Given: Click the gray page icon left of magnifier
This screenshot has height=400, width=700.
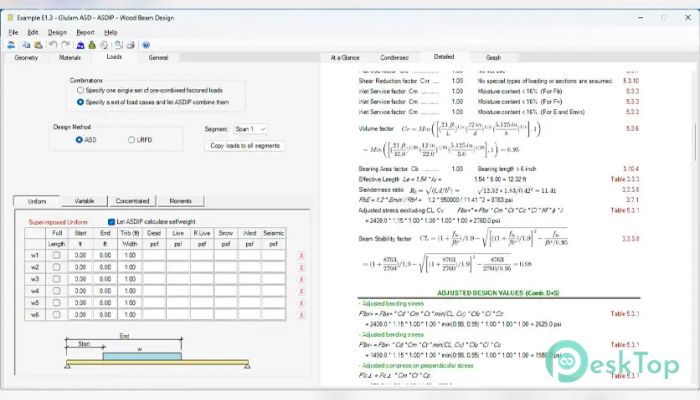Looking at the screenshot, I should pos(104,45).
